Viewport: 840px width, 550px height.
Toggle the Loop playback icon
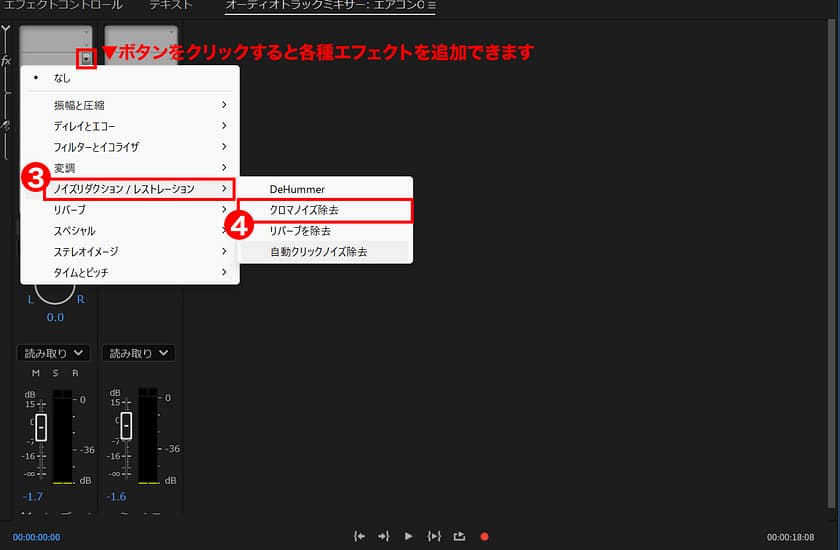pyautogui.click(x=459, y=537)
